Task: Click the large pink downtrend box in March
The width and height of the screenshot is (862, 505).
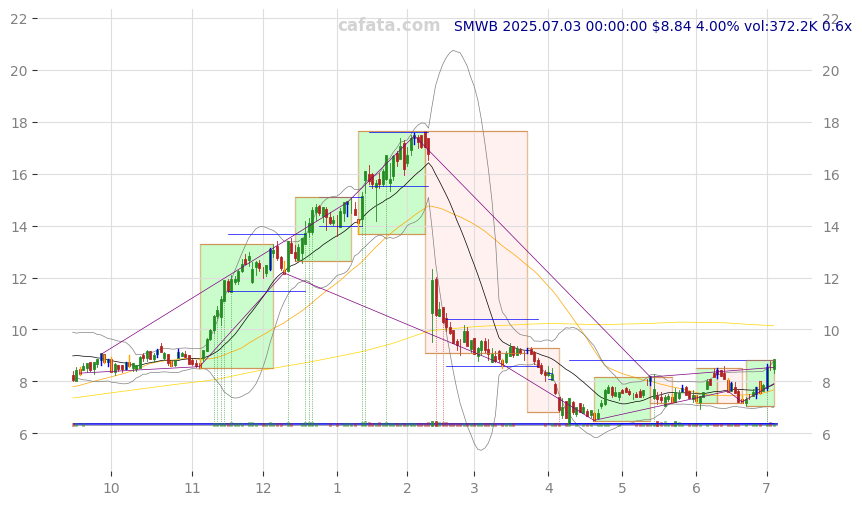Action: [x=476, y=242]
